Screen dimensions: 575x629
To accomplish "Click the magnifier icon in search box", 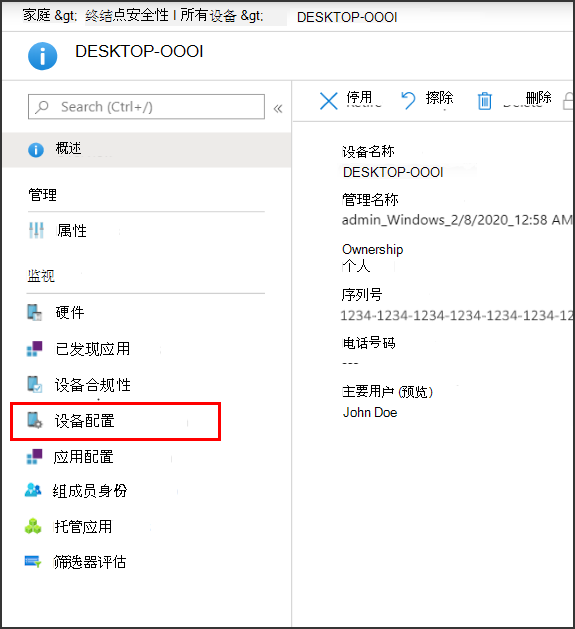I will point(41,107).
